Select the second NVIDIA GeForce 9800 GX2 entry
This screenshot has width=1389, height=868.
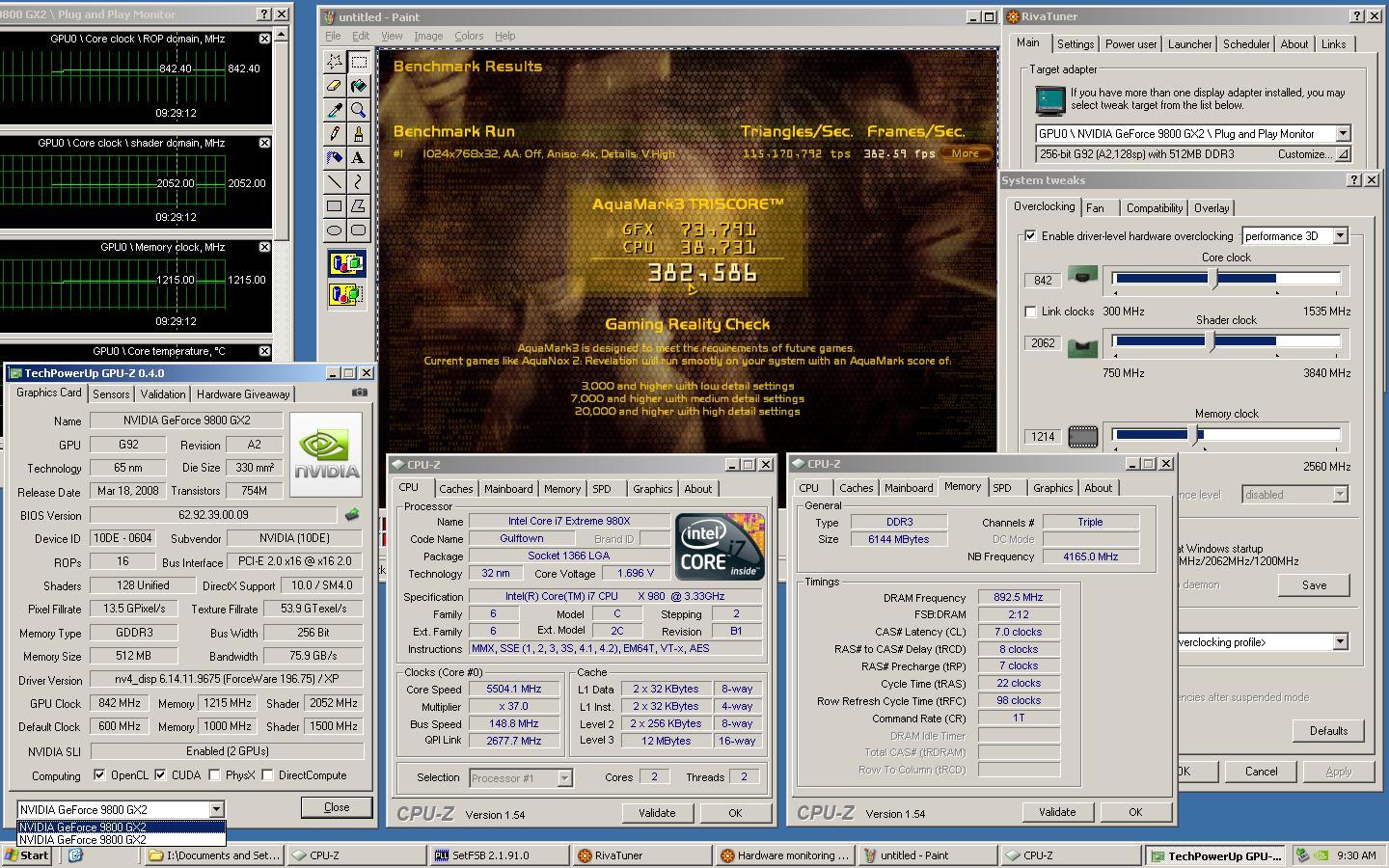point(122,839)
